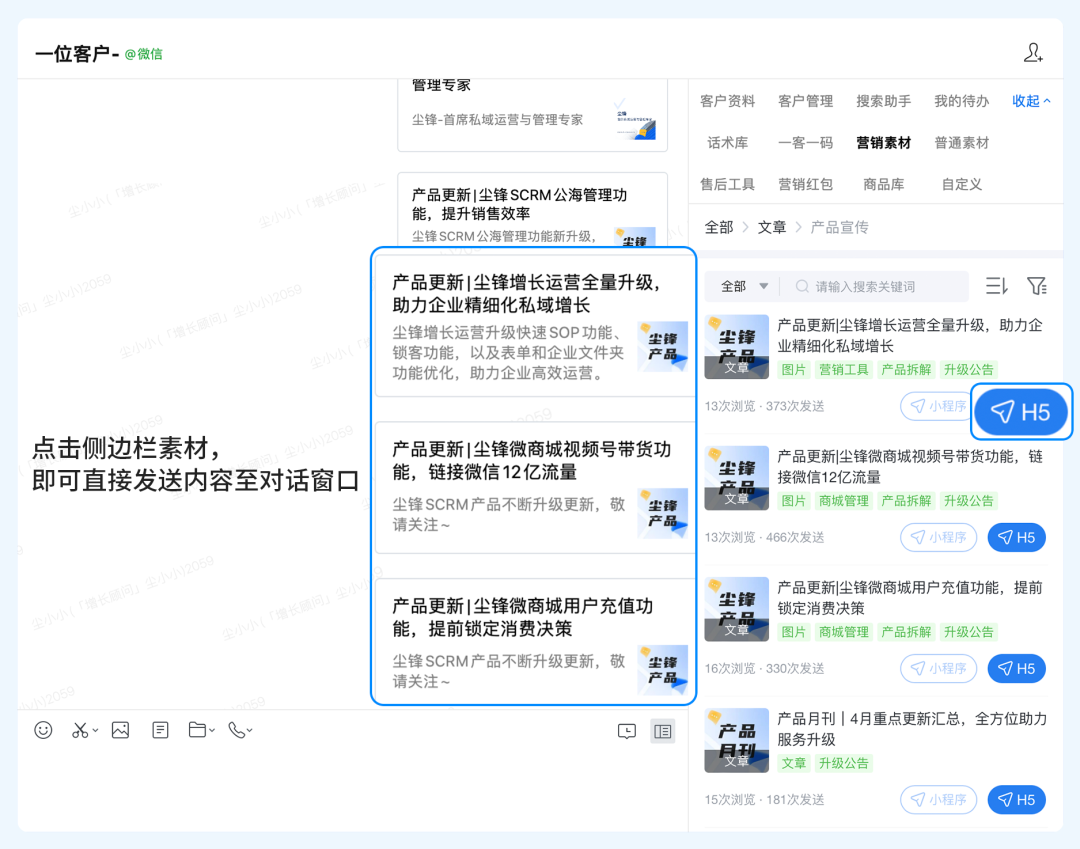Click the 一位客户 chat title
1080x849 pixels.
tap(77, 54)
